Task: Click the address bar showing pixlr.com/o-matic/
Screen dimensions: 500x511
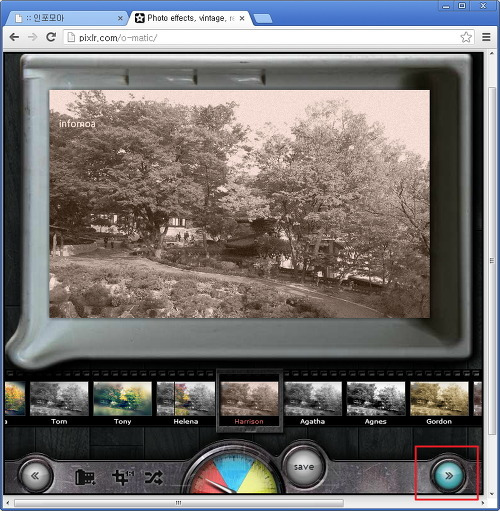Action: pyautogui.click(x=269, y=37)
